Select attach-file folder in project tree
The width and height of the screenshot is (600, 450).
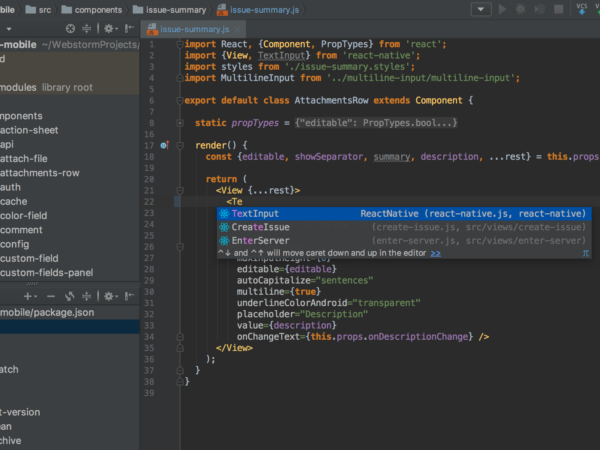click(24, 158)
